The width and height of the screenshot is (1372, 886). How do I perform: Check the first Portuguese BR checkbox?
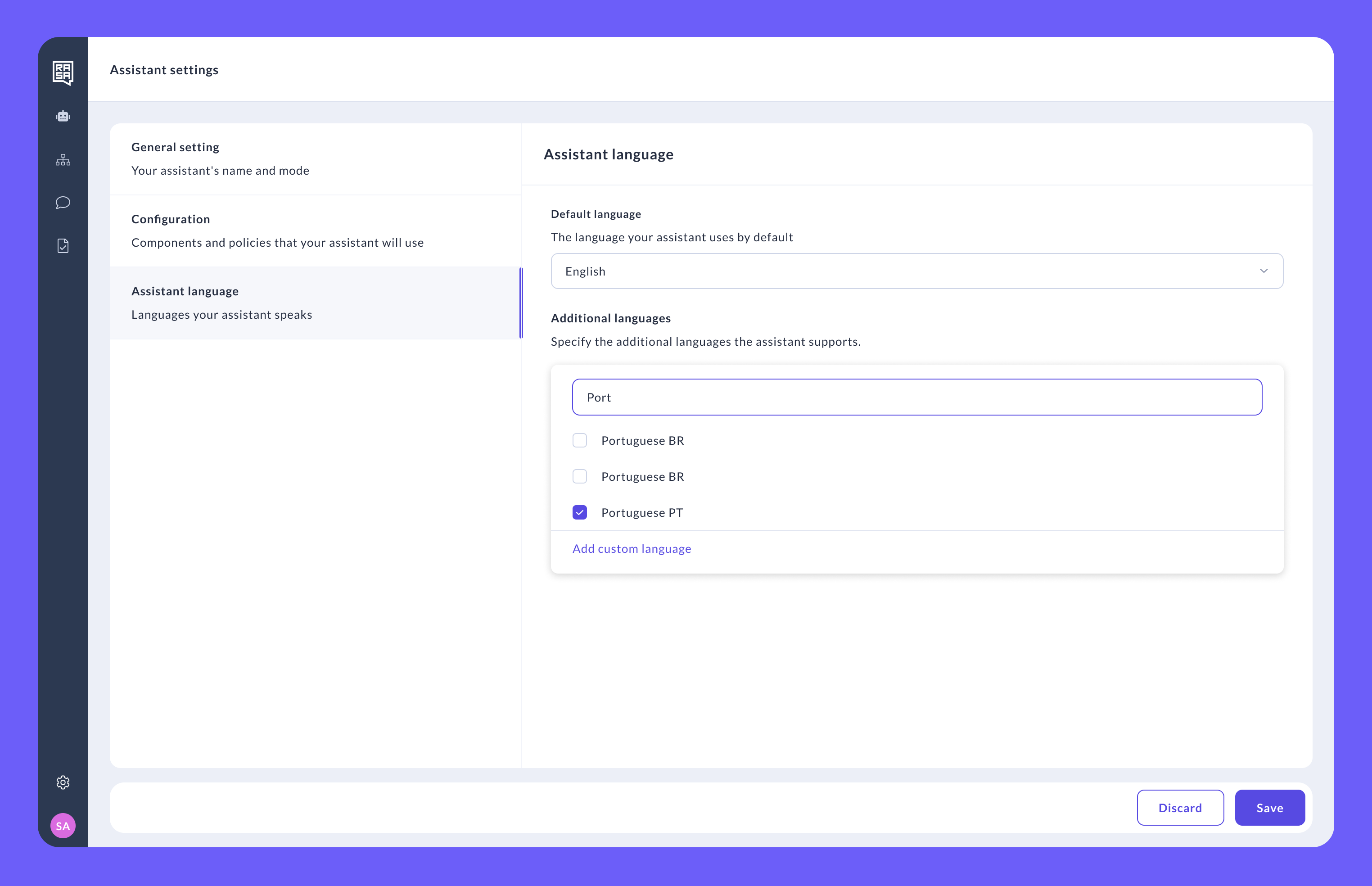[x=579, y=440]
